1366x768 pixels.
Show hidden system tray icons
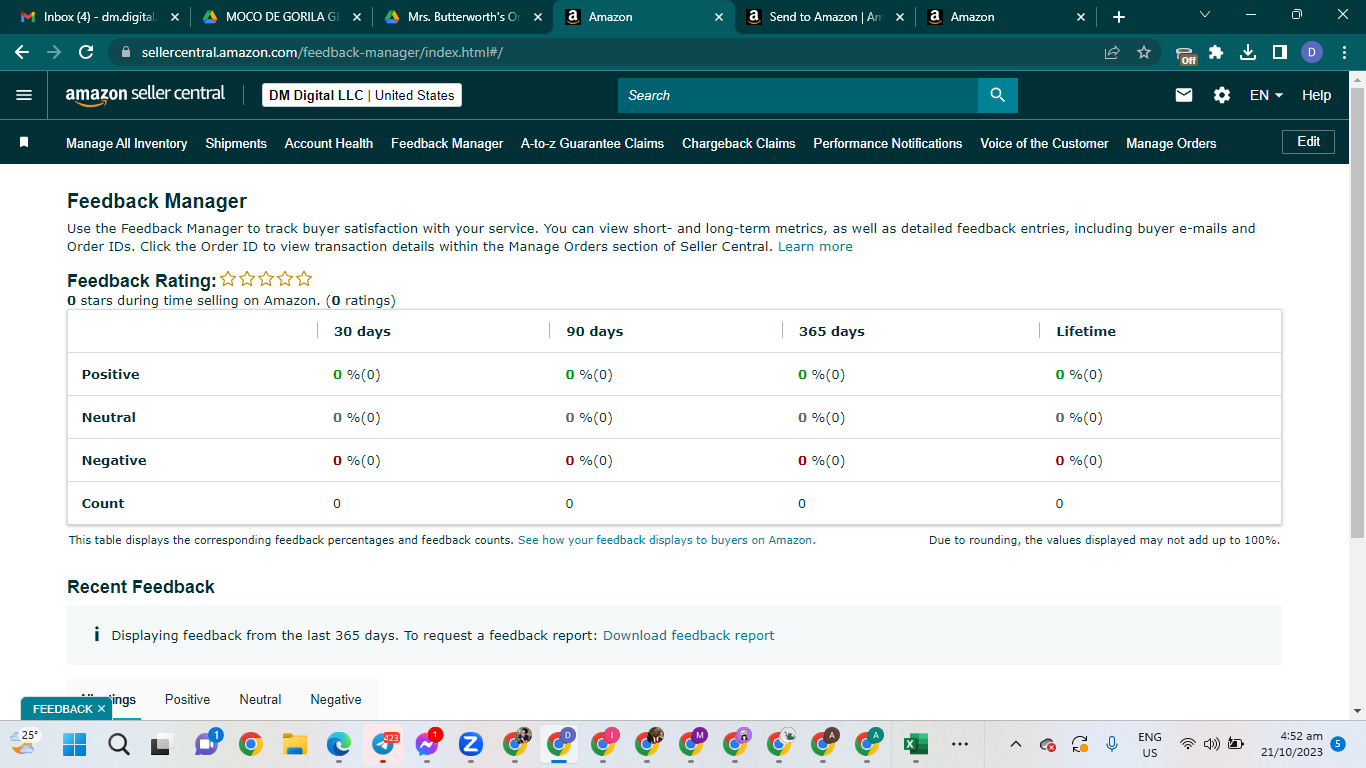(1016, 744)
